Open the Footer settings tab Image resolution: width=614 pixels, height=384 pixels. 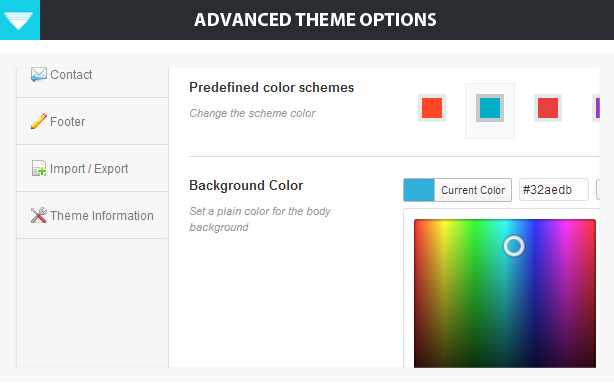click(92, 121)
